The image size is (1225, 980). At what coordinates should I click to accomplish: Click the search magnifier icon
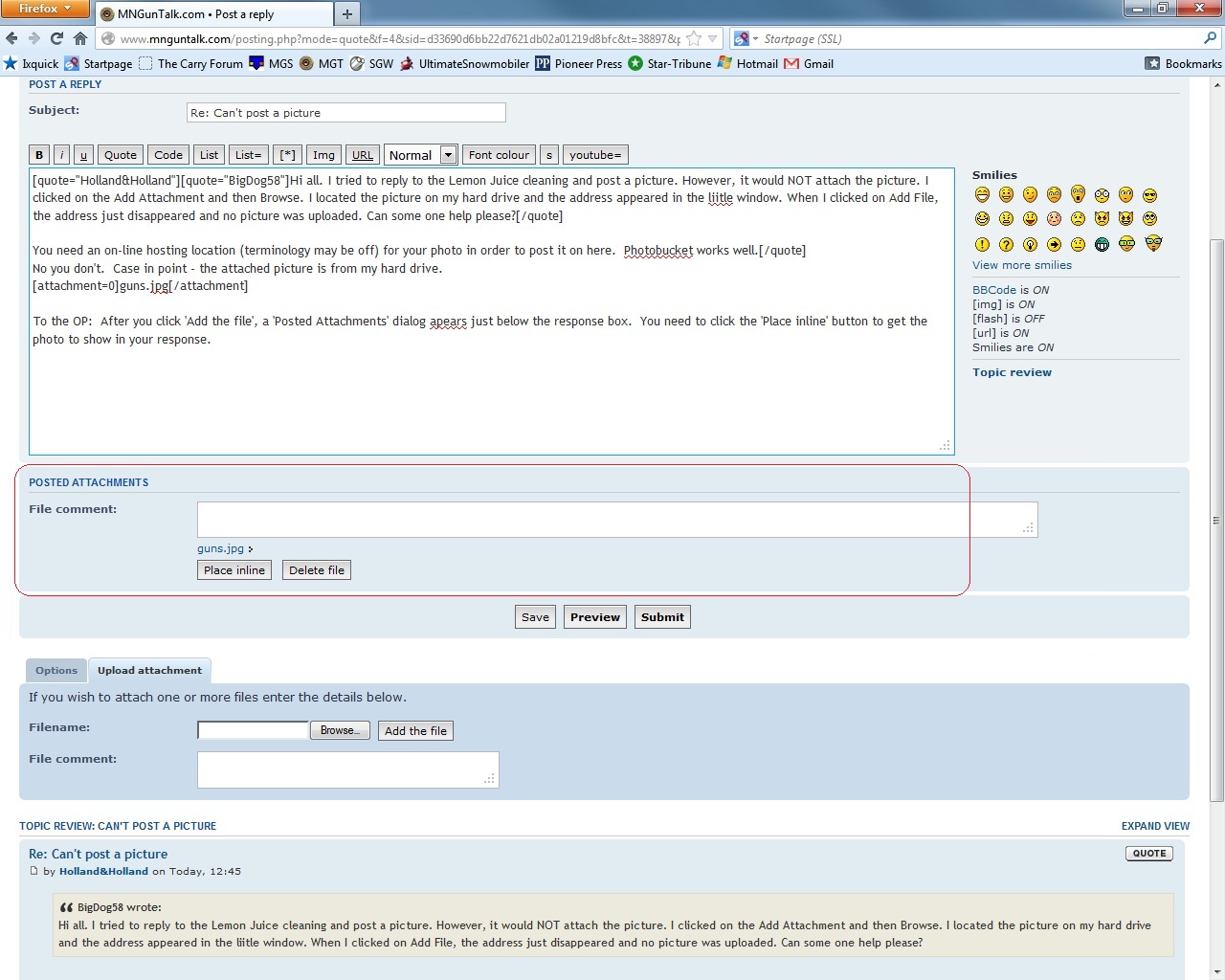tap(1211, 38)
